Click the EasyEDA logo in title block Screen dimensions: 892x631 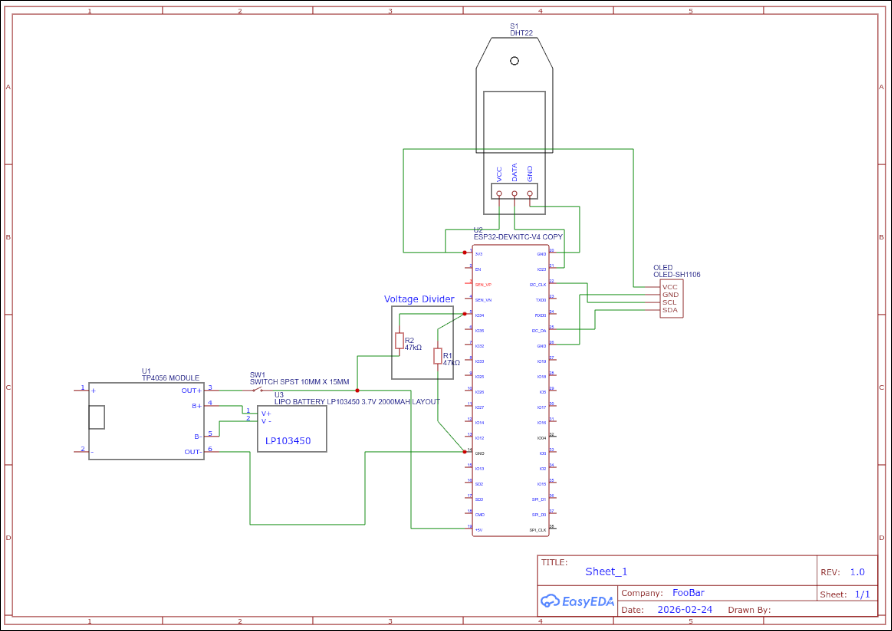click(577, 601)
